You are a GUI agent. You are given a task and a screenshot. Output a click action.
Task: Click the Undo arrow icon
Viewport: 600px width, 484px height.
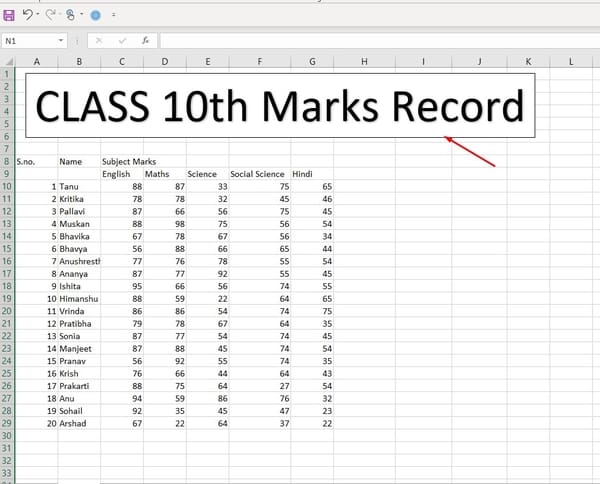pos(27,15)
